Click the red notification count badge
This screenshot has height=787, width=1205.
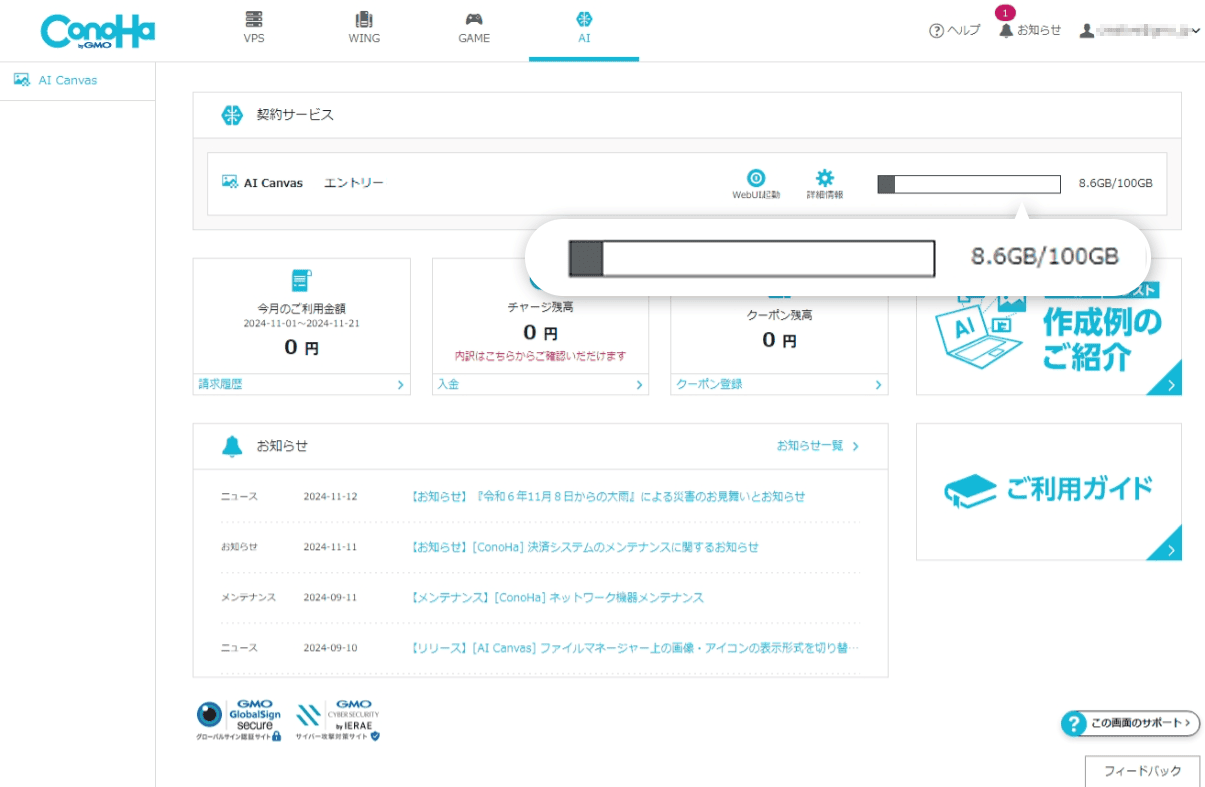(x=1005, y=13)
